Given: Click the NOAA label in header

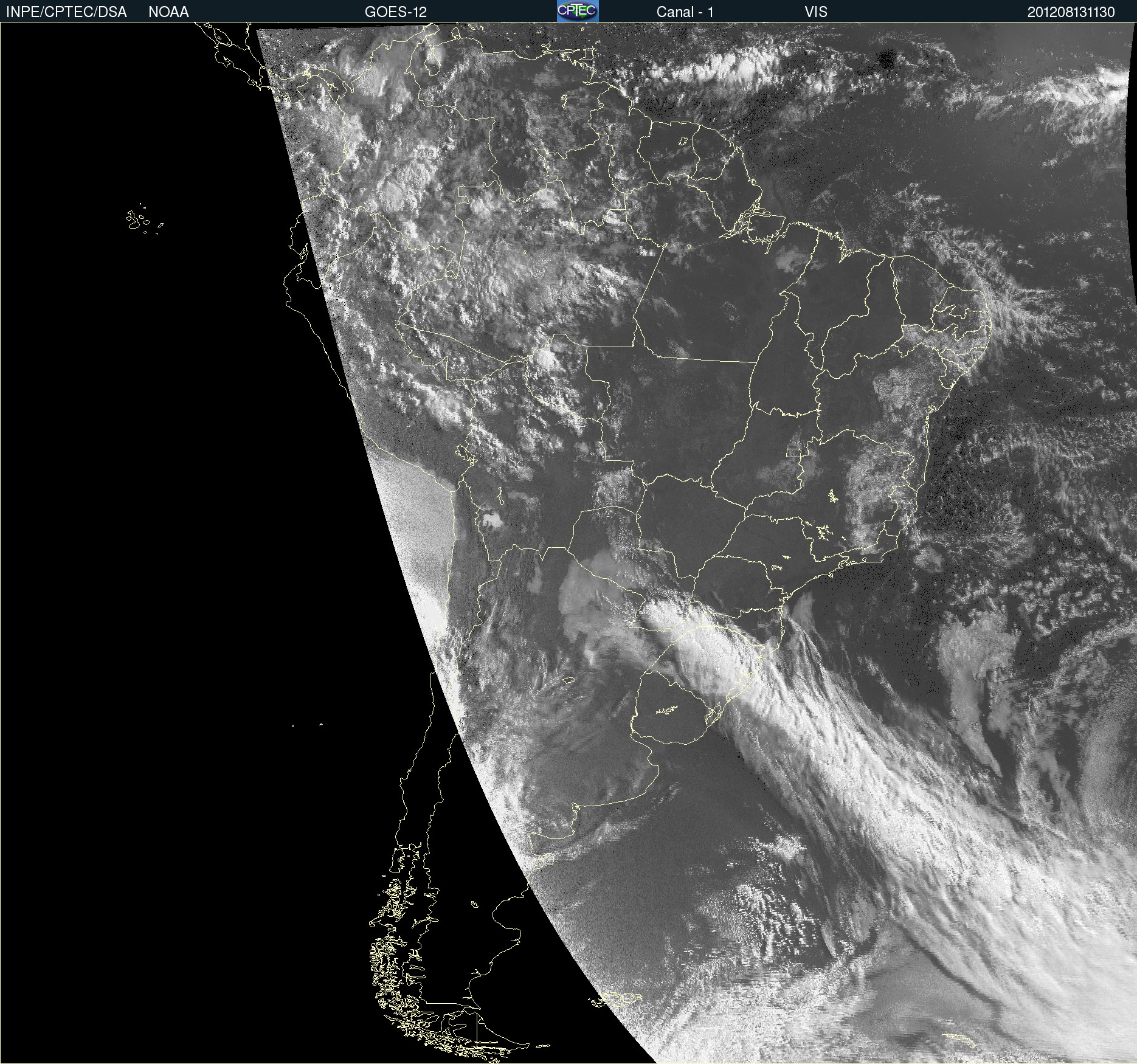Looking at the screenshot, I should [168, 12].
